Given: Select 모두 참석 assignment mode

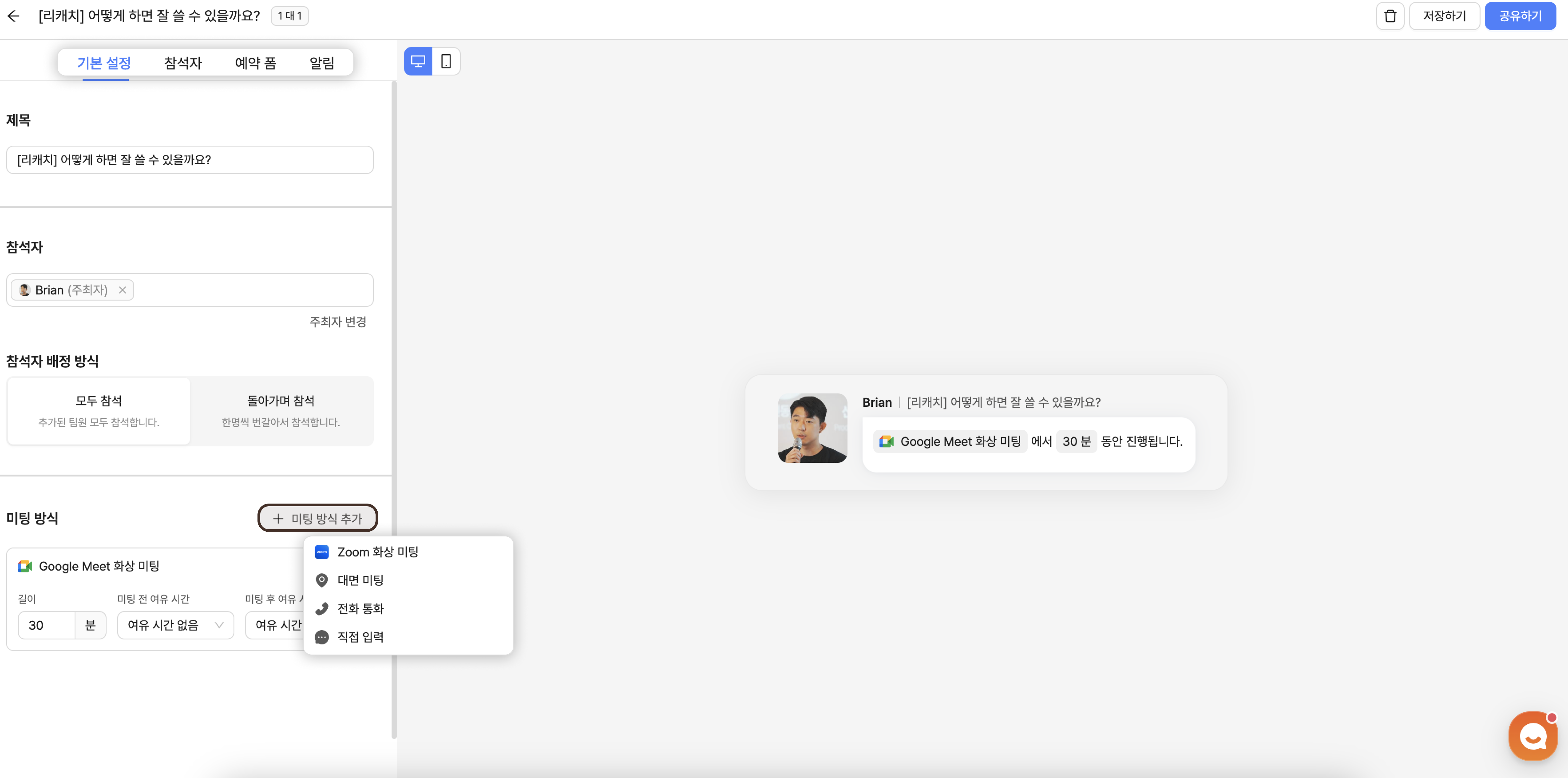Looking at the screenshot, I should click(x=99, y=410).
